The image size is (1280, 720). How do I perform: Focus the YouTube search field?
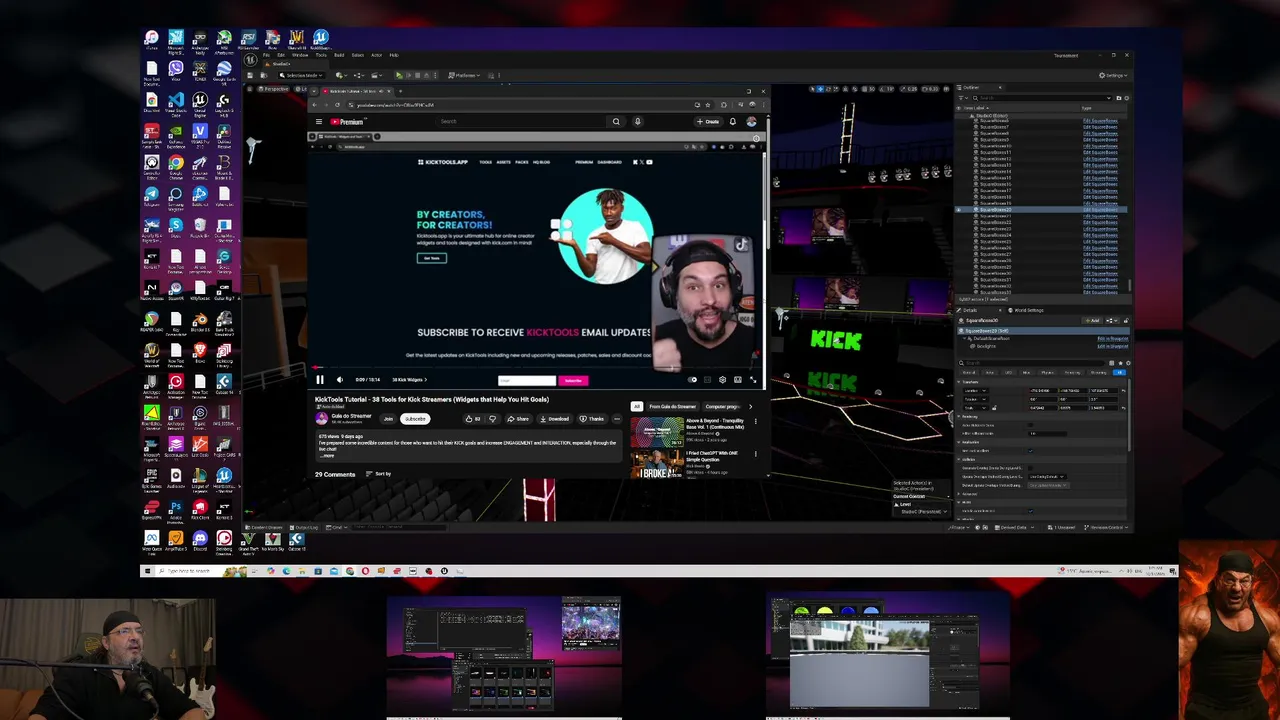click(520, 121)
